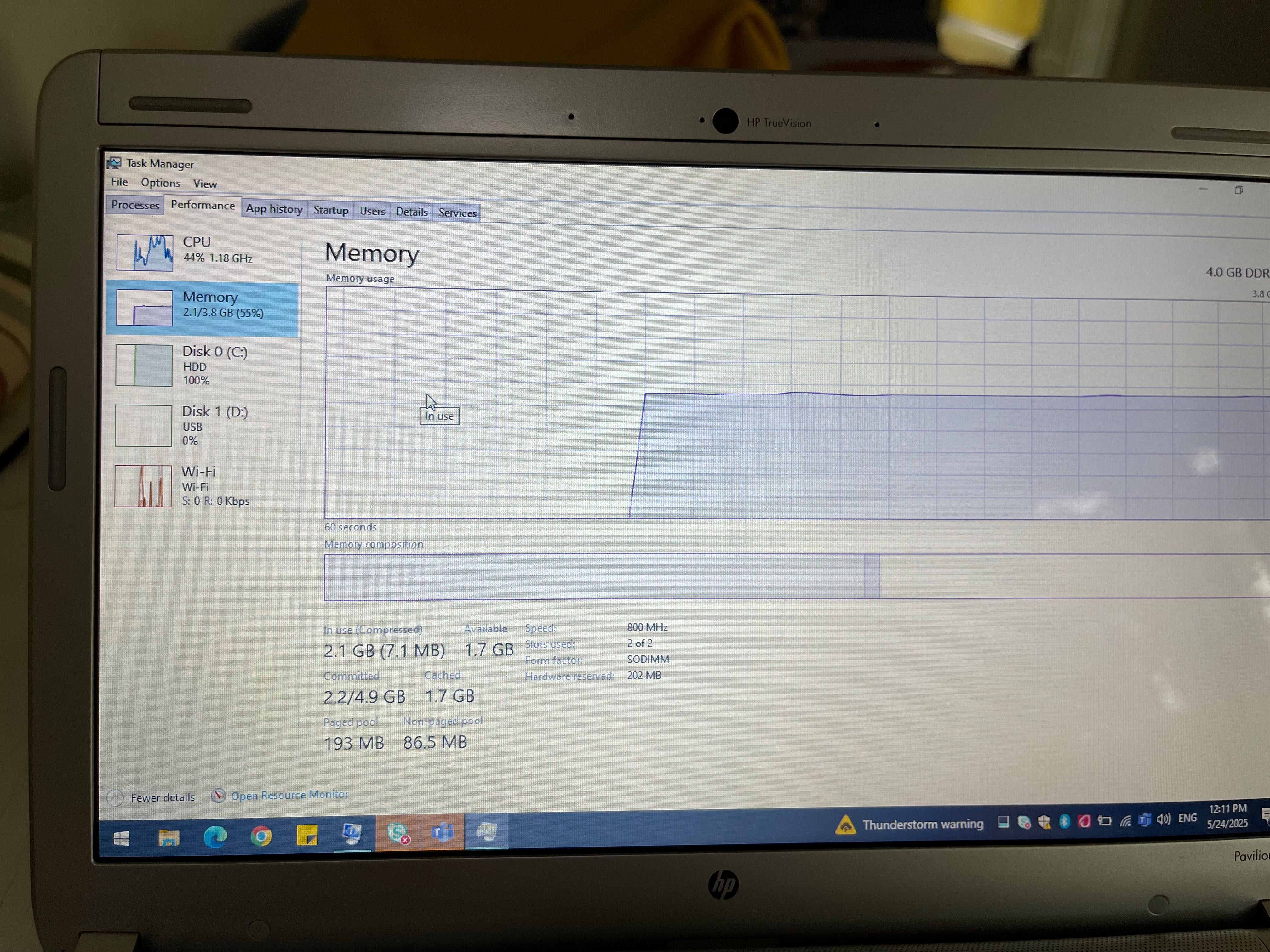Click the '86.5 MB' non-paged pool value
This screenshot has width=1270, height=952.
tap(435, 742)
